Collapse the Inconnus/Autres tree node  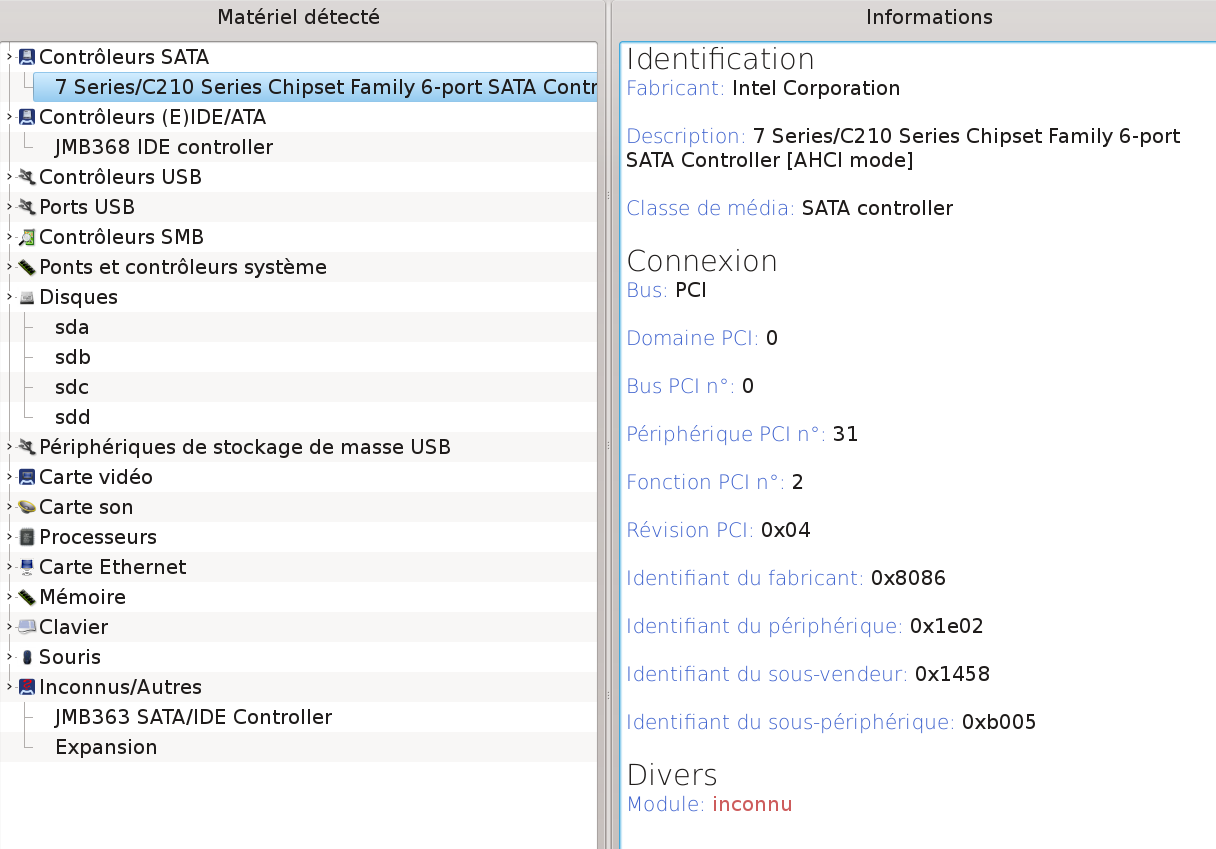point(9,687)
